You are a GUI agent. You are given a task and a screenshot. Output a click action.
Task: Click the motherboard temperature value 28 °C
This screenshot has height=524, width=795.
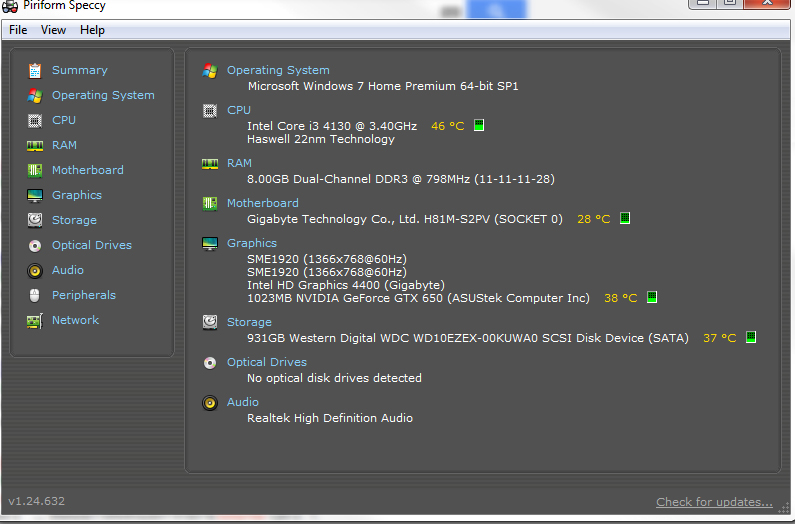coord(594,219)
